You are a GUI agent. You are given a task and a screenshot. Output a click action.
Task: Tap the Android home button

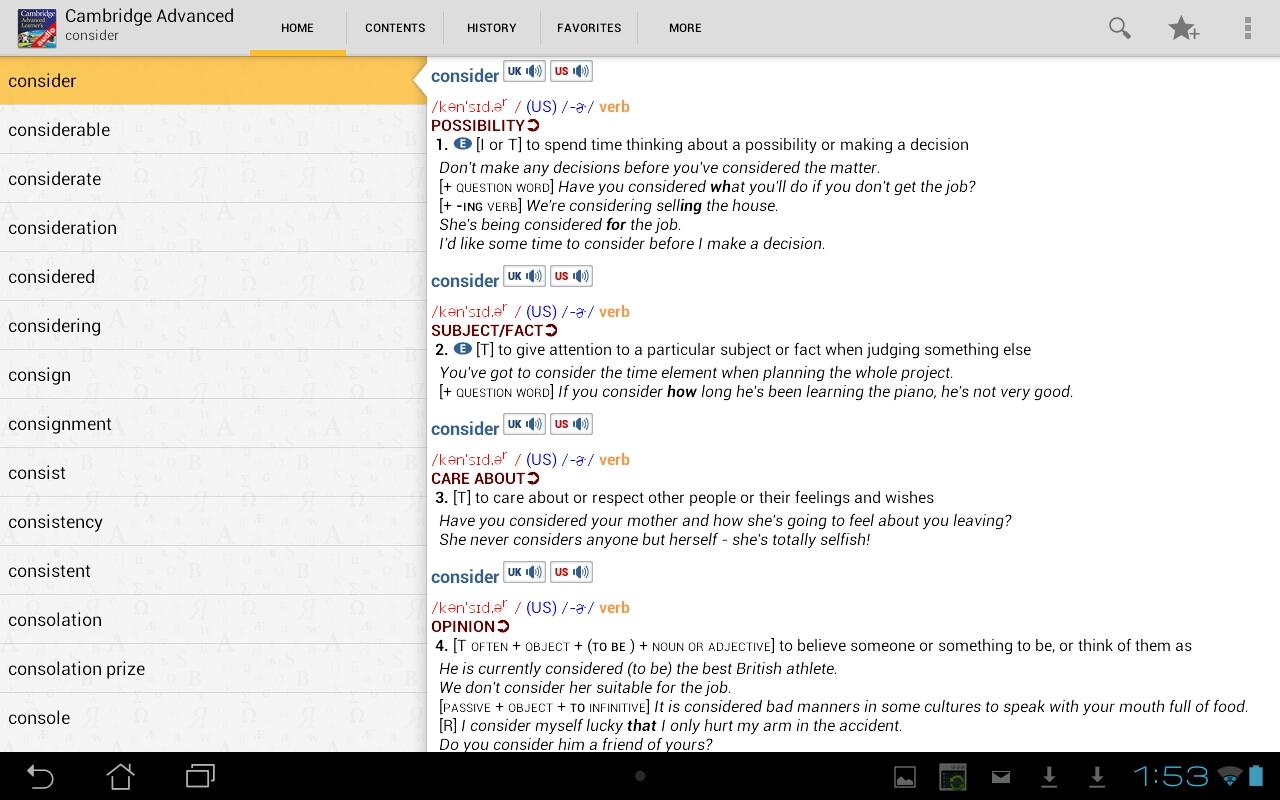[x=121, y=776]
